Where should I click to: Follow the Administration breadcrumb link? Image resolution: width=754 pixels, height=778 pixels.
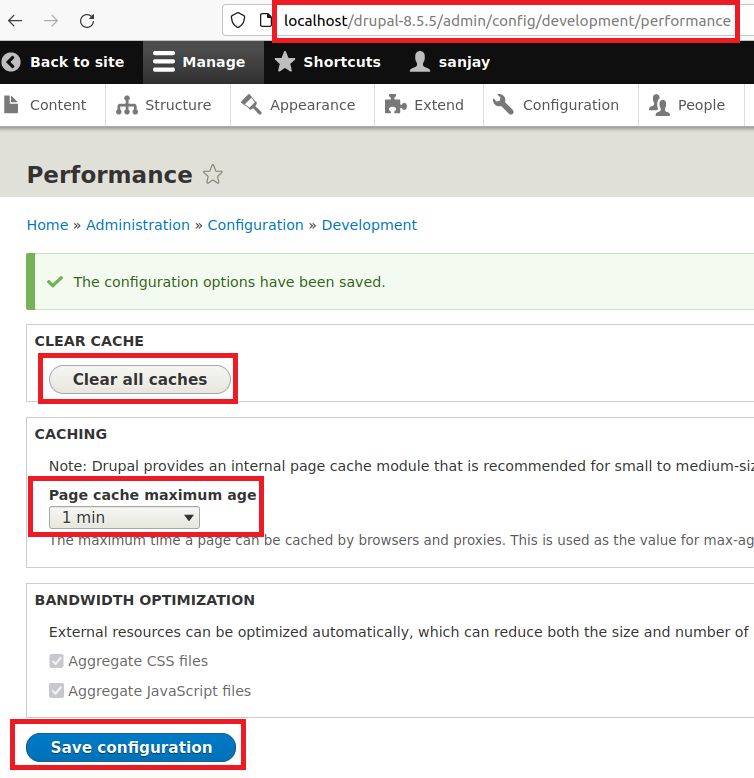pos(138,225)
